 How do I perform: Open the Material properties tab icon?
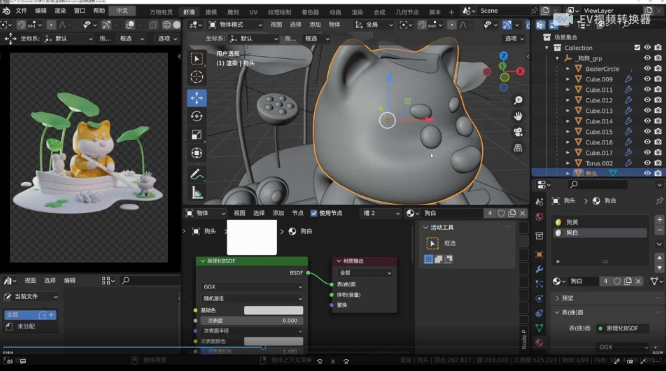(539, 342)
